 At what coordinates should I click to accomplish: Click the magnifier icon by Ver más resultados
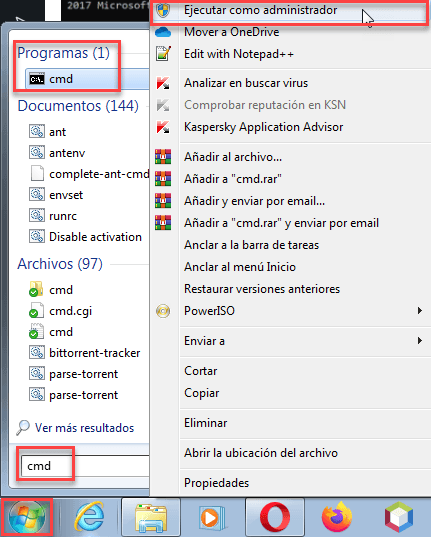pos(23,428)
